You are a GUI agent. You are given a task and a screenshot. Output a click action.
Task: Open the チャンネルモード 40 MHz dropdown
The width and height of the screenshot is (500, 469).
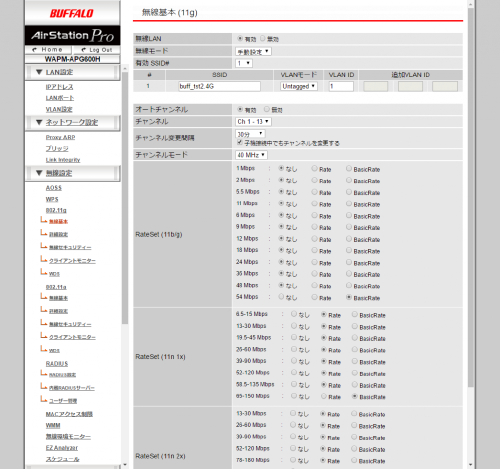click(x=251, y=155)
